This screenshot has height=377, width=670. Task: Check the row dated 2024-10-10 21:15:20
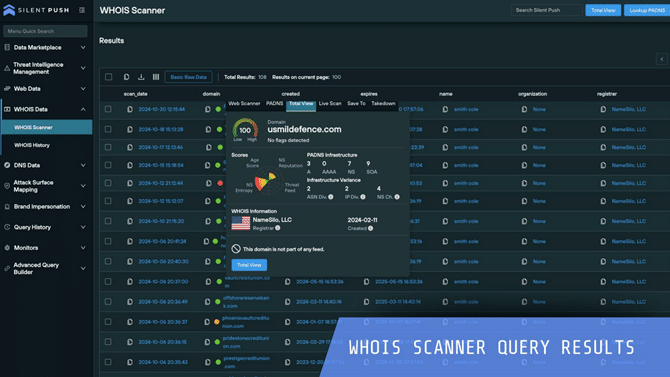click(x=108, y=221)
